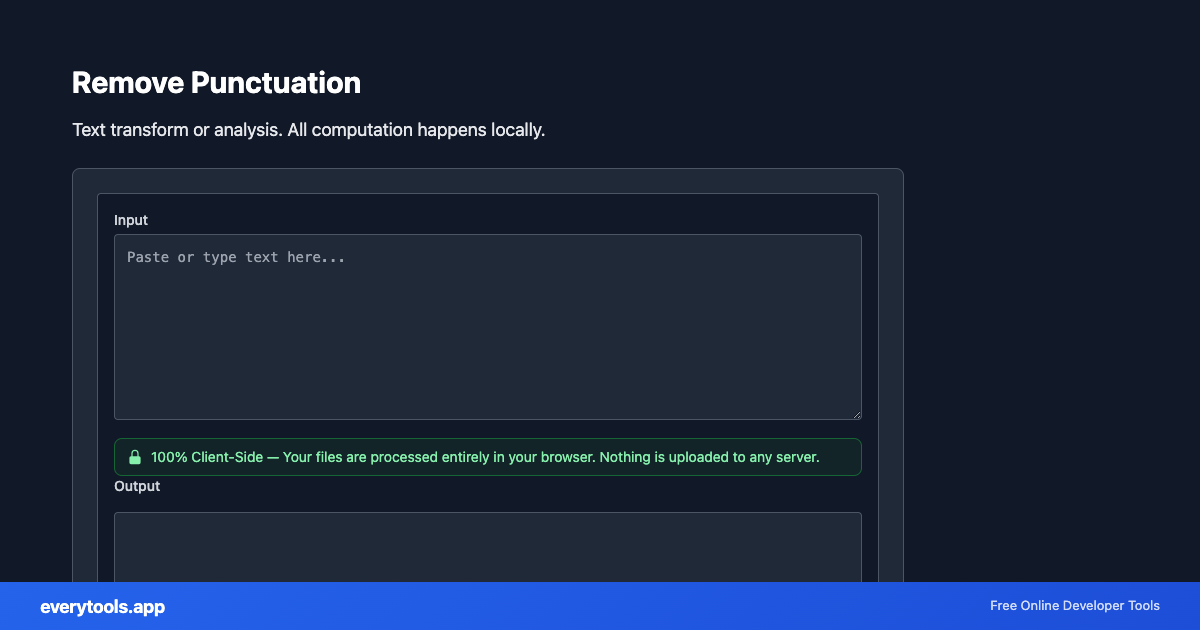Click the subtitle about local computation

(308, 130)
